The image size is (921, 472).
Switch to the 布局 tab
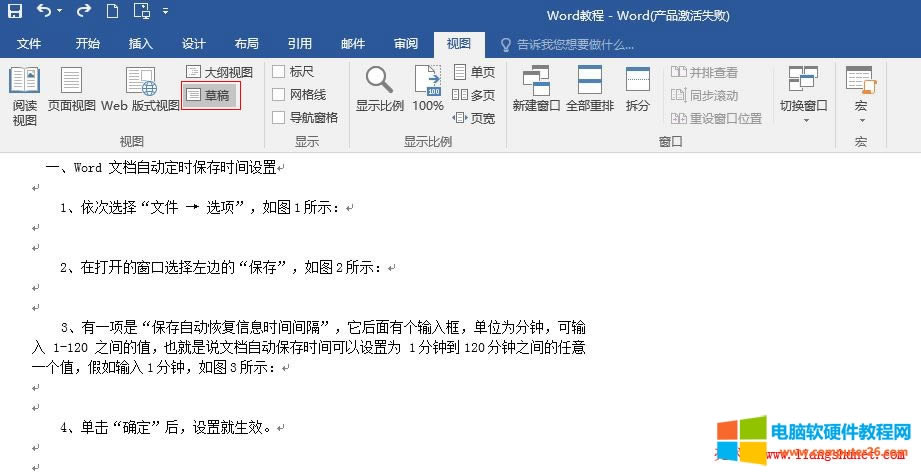click(x=246, y=43)
